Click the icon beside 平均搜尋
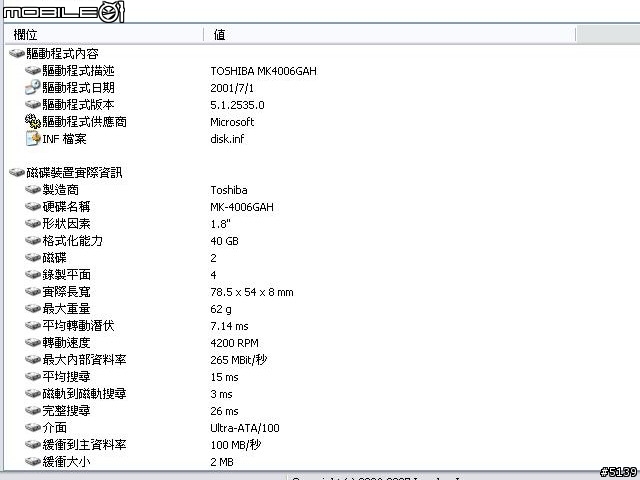The width and height of the screenshot is (640, 480). pyautogui.click(x=33, y=376)
